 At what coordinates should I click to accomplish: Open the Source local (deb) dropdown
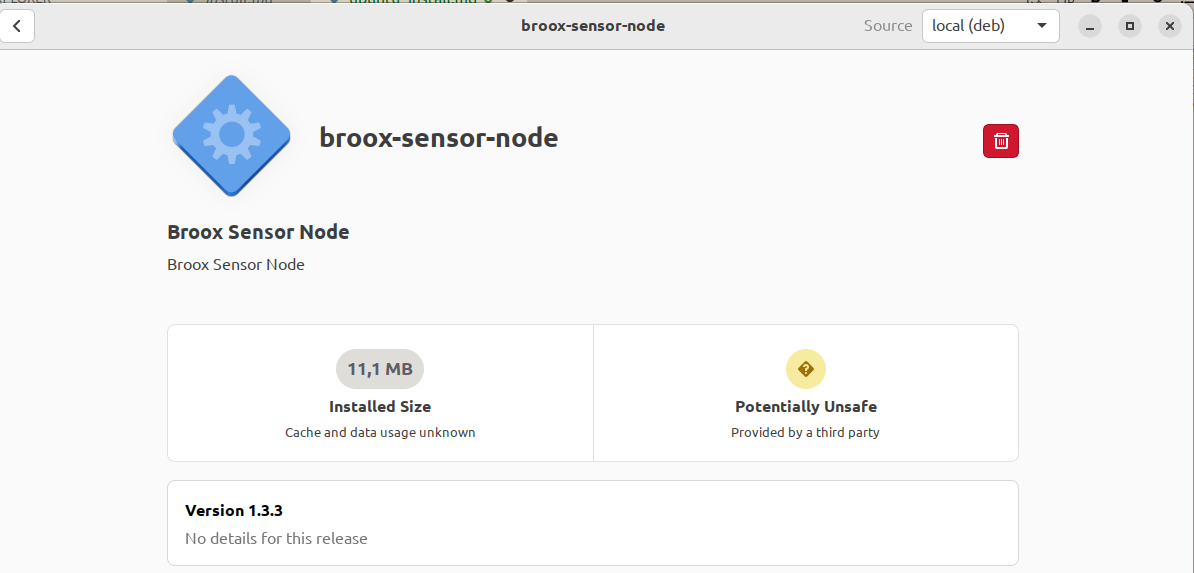point(991,26)
